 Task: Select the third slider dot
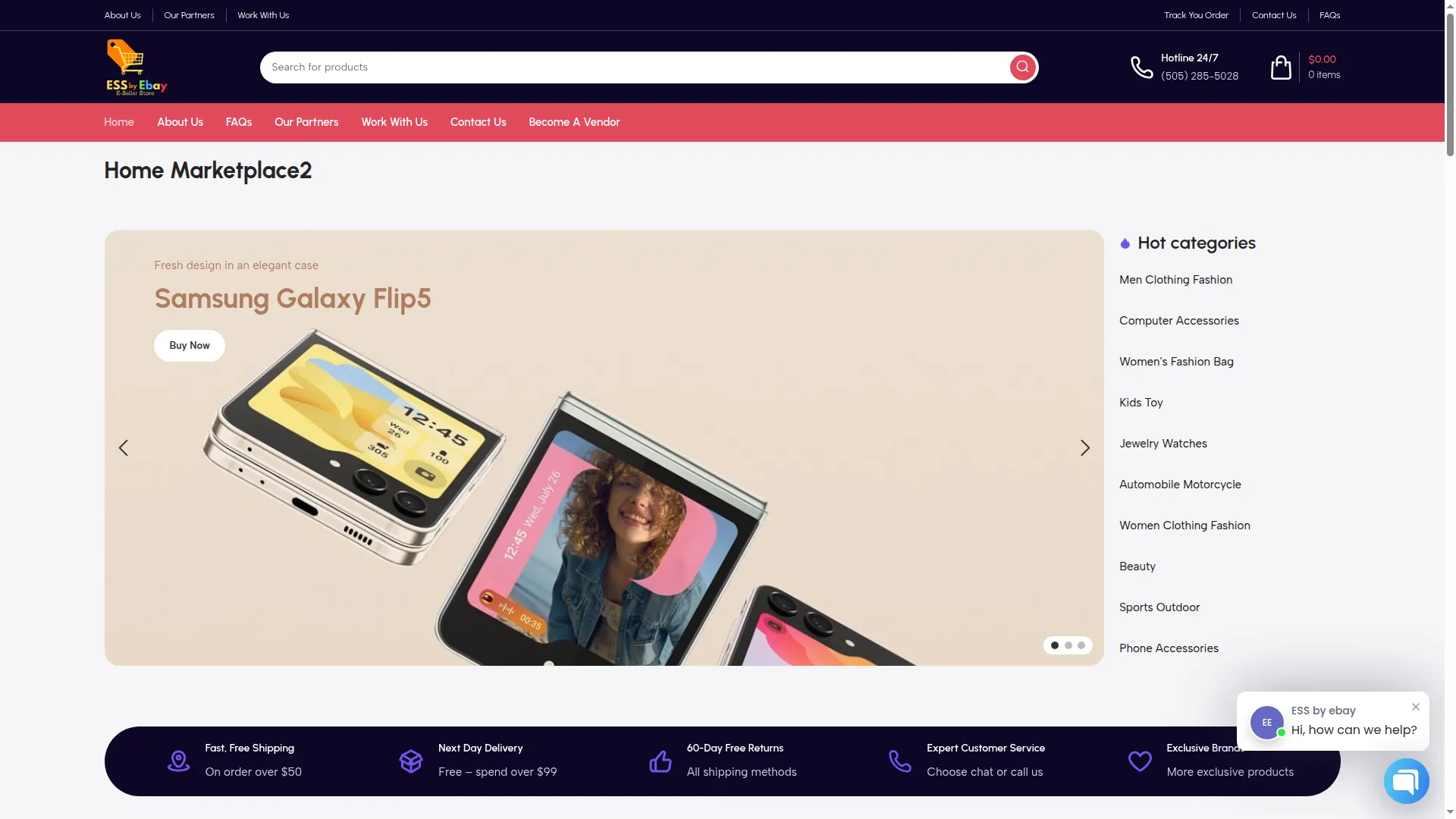point(1081,645)
